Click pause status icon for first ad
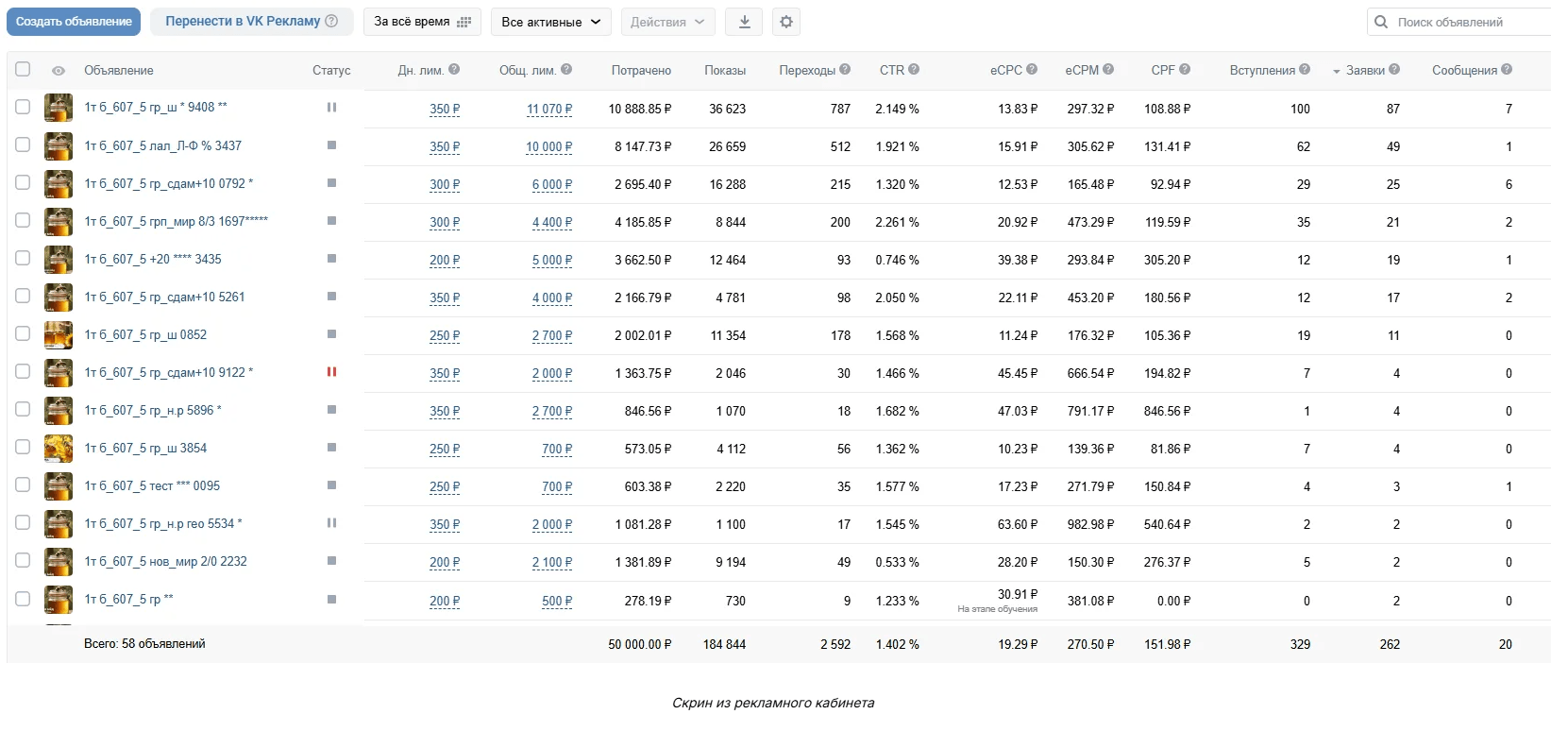1568x731 pixels. (x=331, y=108)
